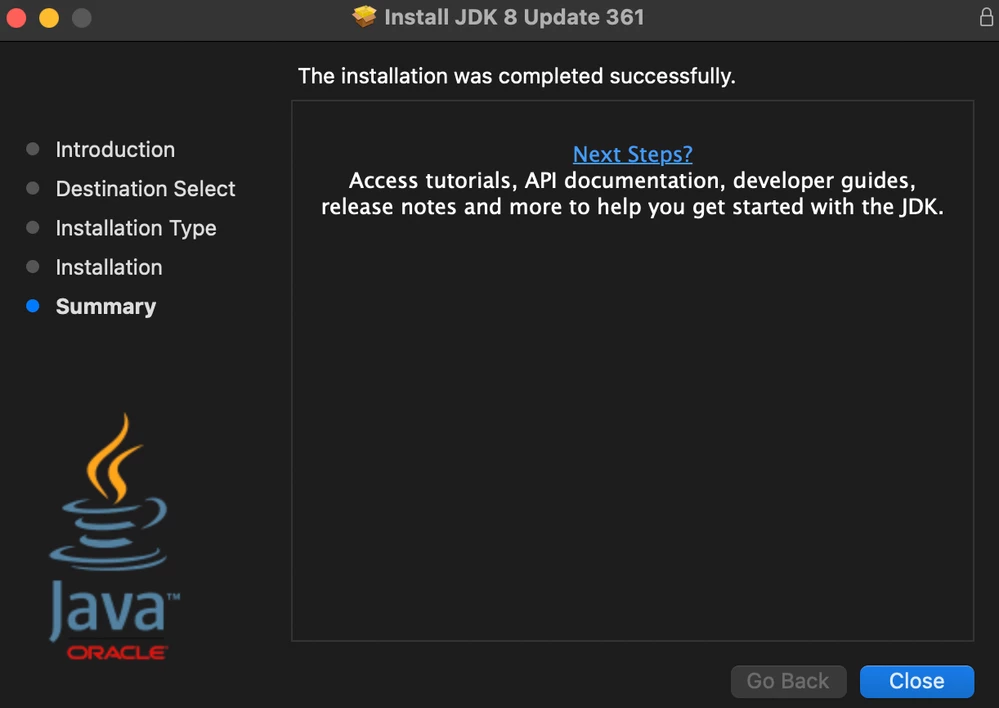Image resolution: width=999 pixels, height=708 pixels.
Task: Click the gray bullet next to Introduction
Action: coord(32,149)
